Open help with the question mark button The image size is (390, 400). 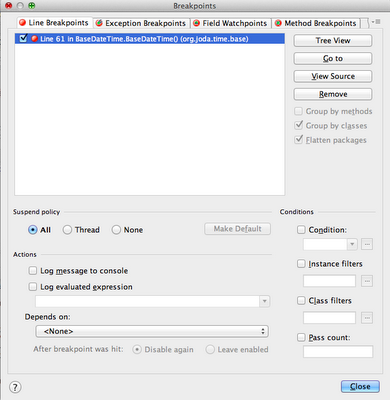(x=15, y=387)
